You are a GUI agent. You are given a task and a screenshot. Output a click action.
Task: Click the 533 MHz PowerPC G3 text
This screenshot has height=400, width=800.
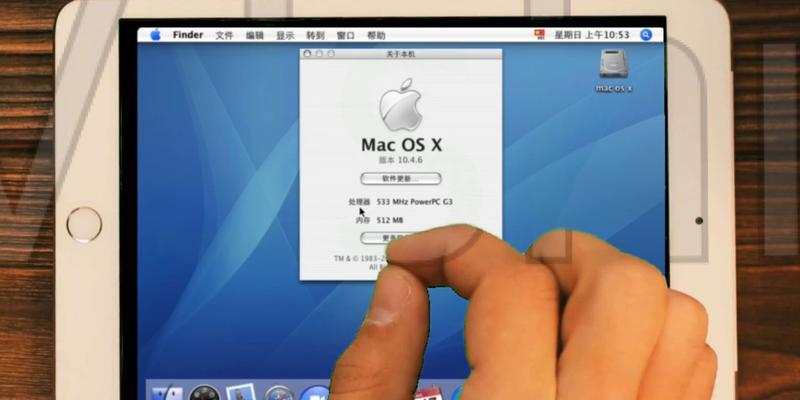414,202
